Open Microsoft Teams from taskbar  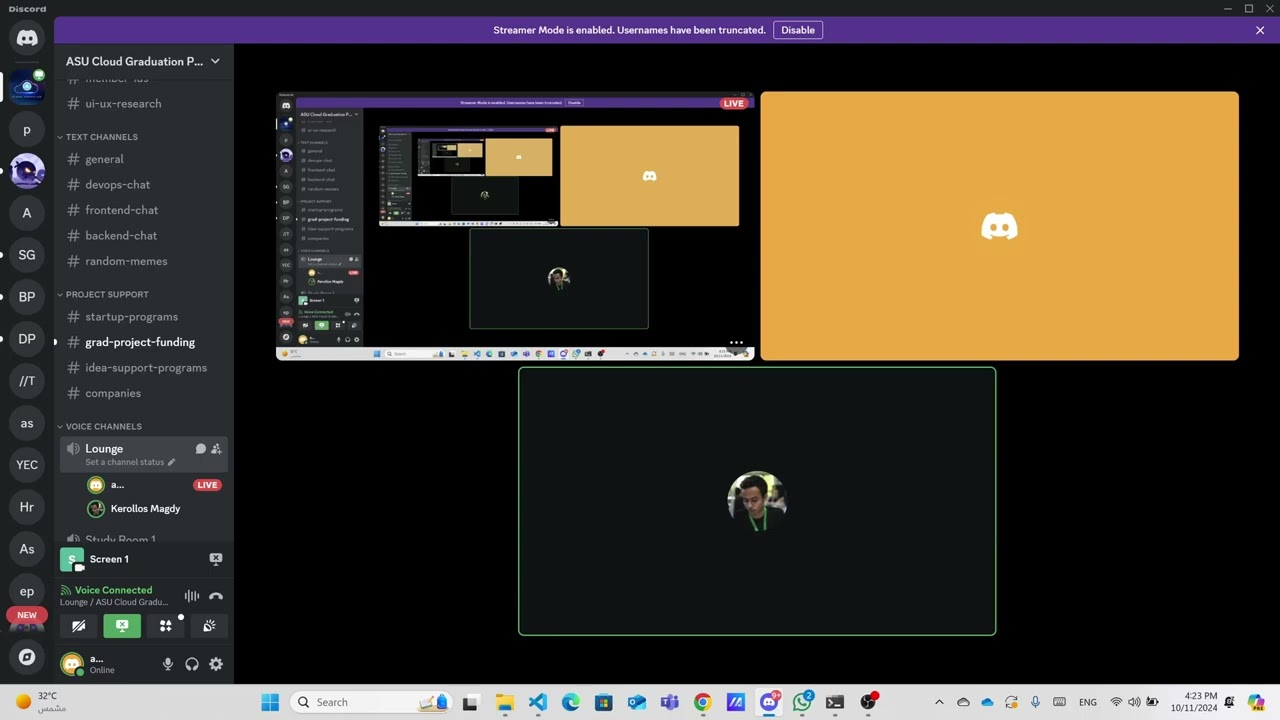(x=670, y=702)
